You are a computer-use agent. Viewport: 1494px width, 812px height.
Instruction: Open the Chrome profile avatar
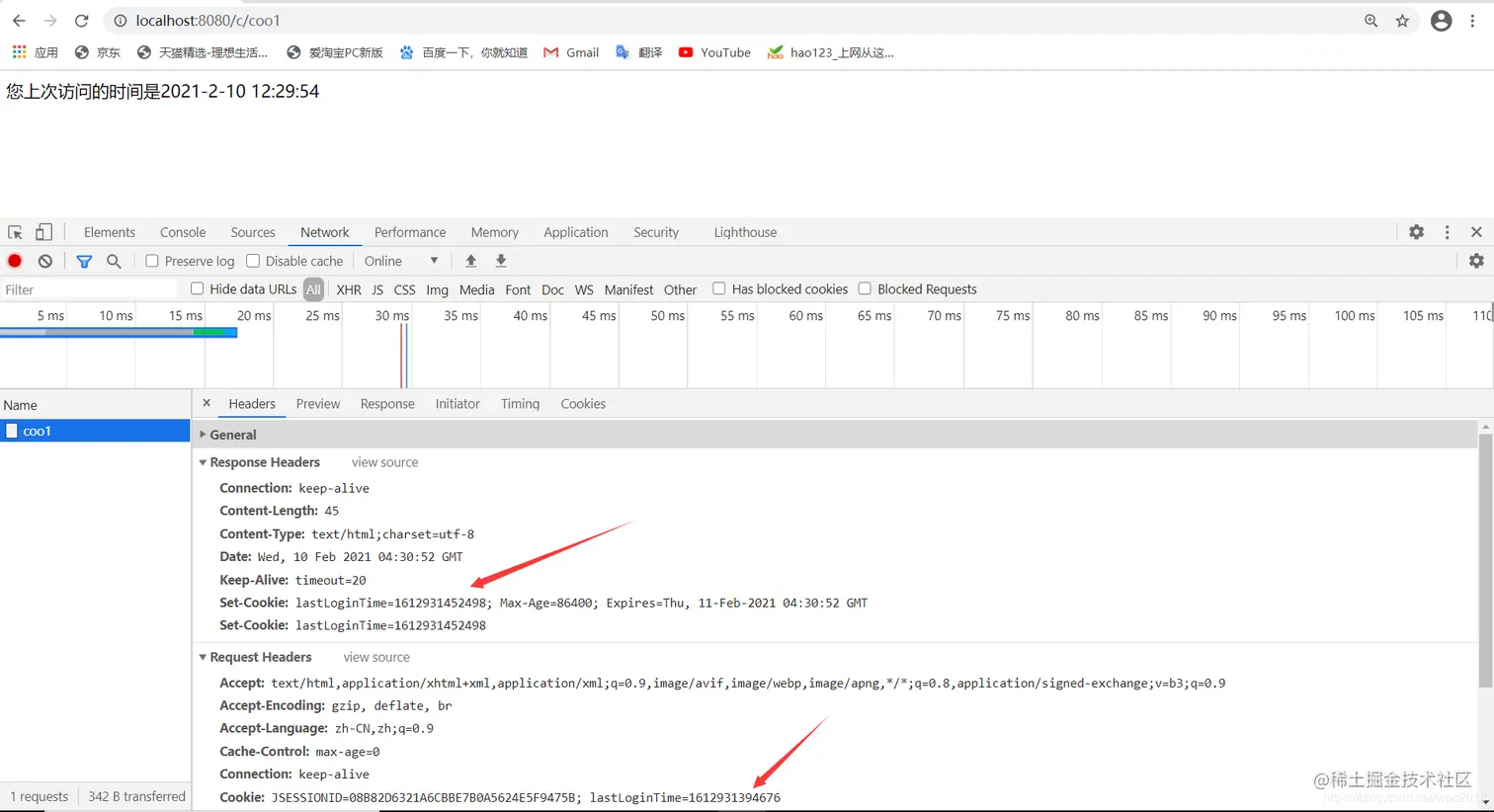coord(1442,21)
